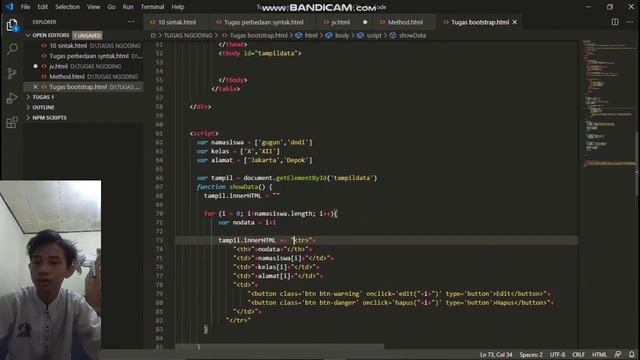Place cursor on btn-danger Hapus button line
This screenshot has height=360, width=640.
pos(400,302)
